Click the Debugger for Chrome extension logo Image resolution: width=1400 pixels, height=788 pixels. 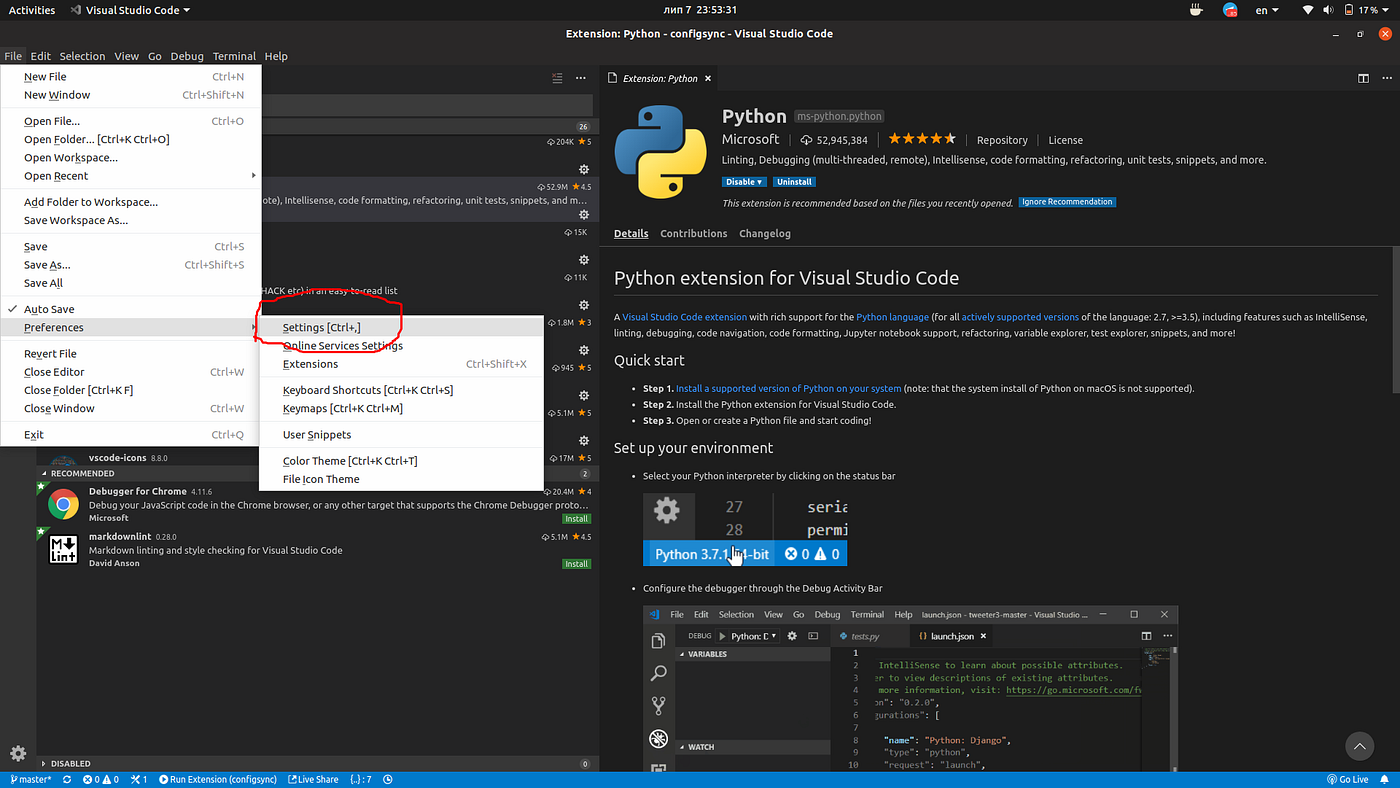63,505
